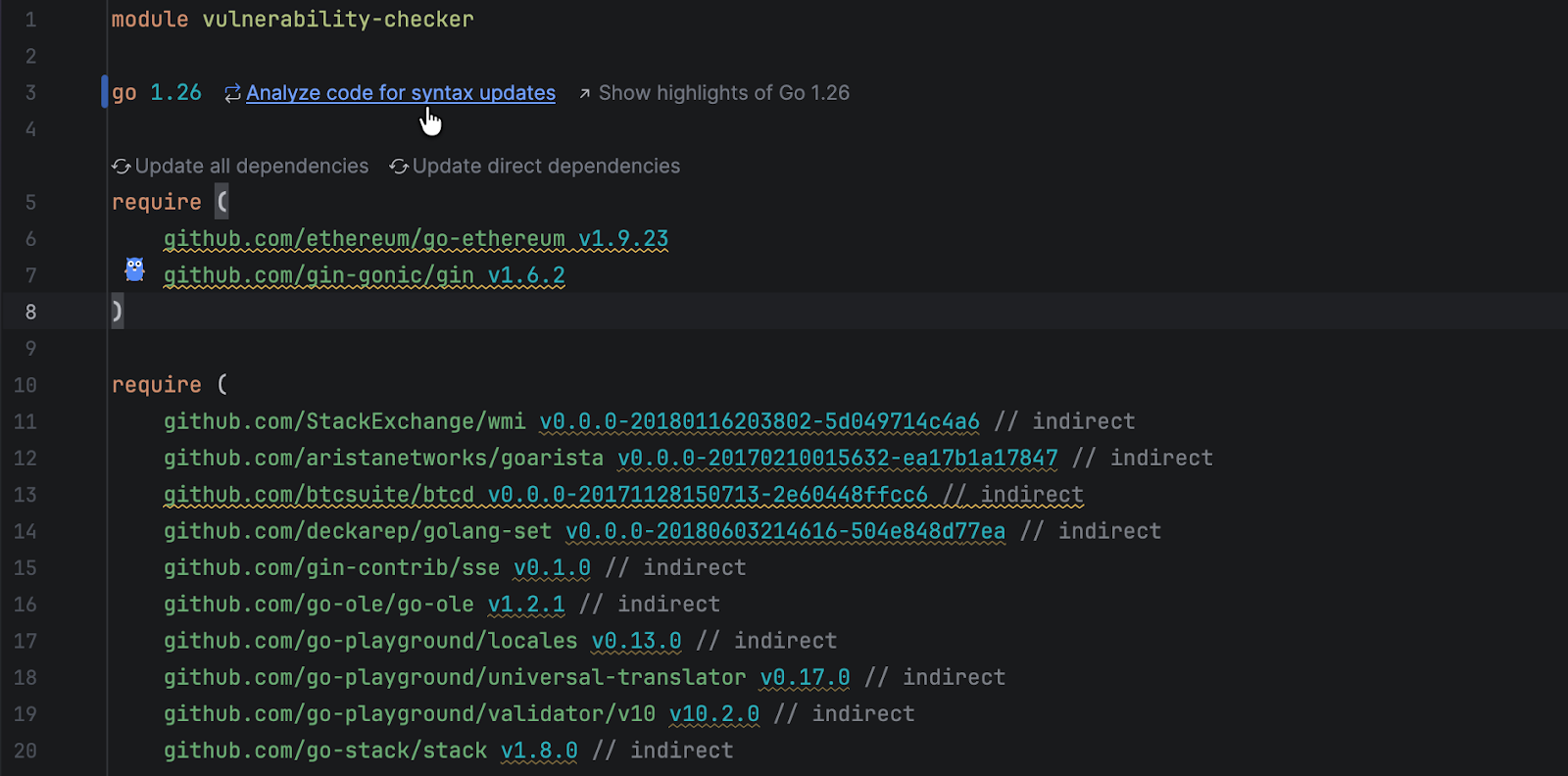Click the sync icon before Update direct dependencies
1568x776 pixels.
click(x=399, y=167)
